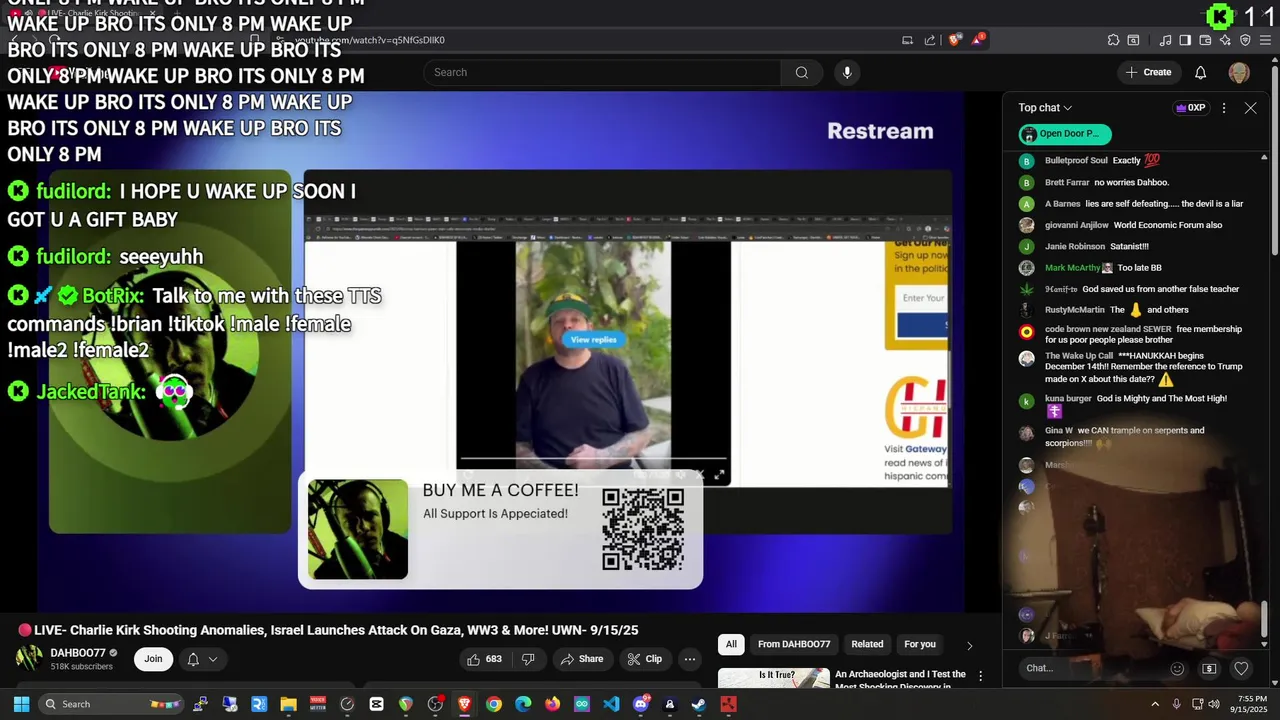Click the Create button
The width and height of the screenshot is (1280, 720).
pos(1148,72)
